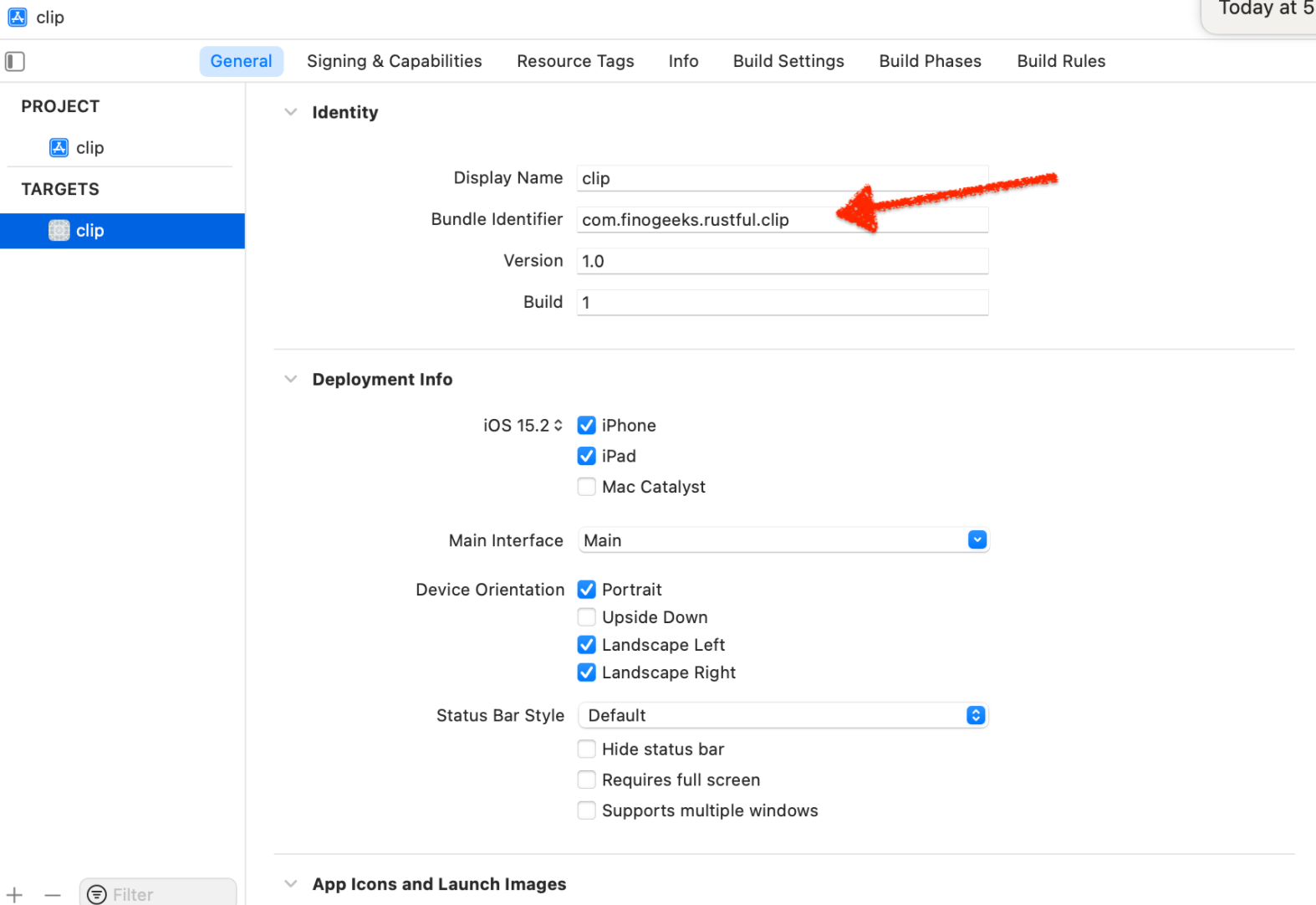Viewport: 1316px width, 905px height.
Task: Click the Xcode project icon in title bar
Action: pyautogui.click(x=18, y=18)
